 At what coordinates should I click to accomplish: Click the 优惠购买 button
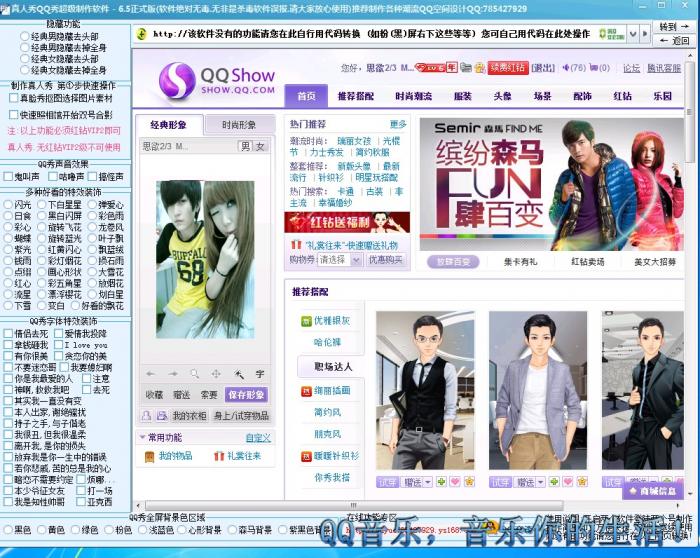386,259
